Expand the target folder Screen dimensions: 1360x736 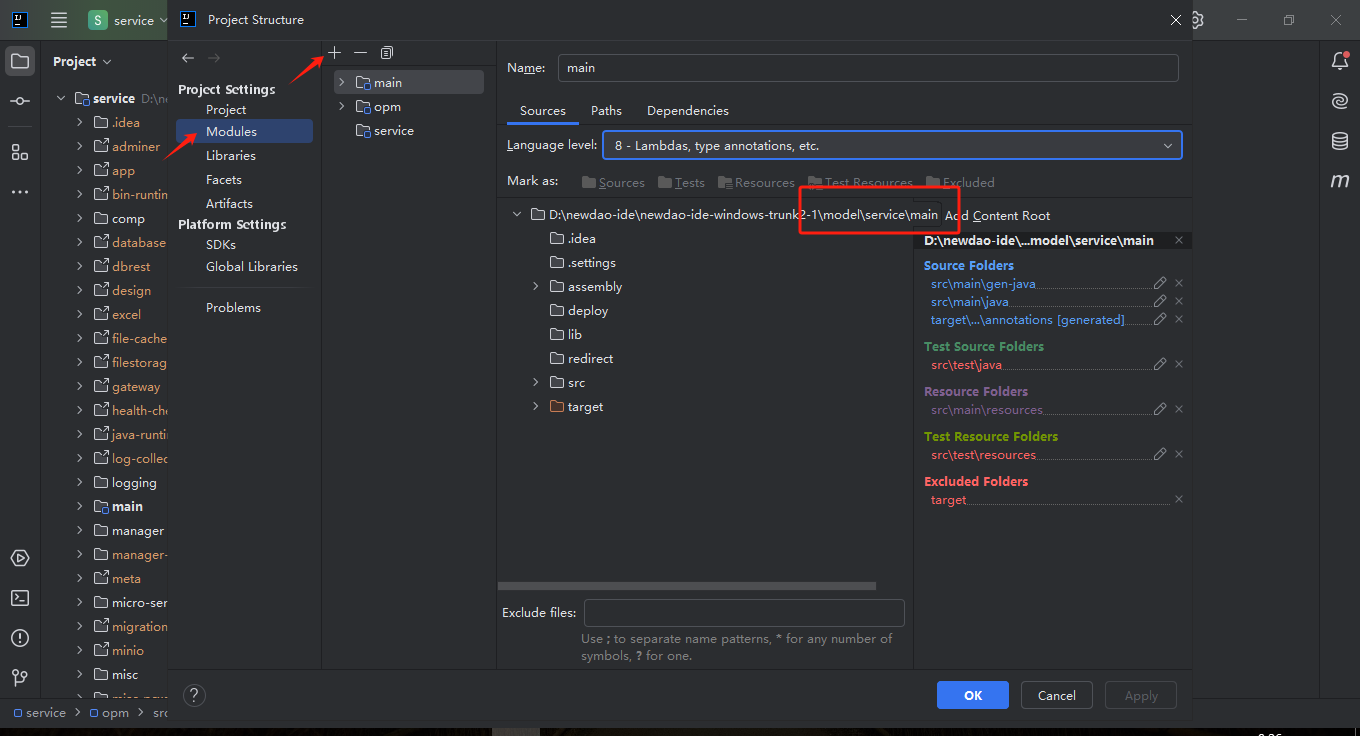536,406
